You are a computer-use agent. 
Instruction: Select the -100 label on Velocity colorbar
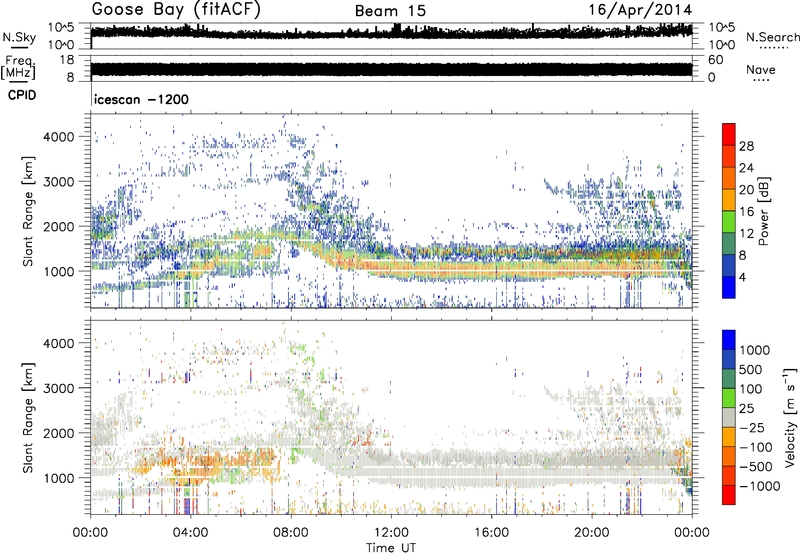(756, 447)
